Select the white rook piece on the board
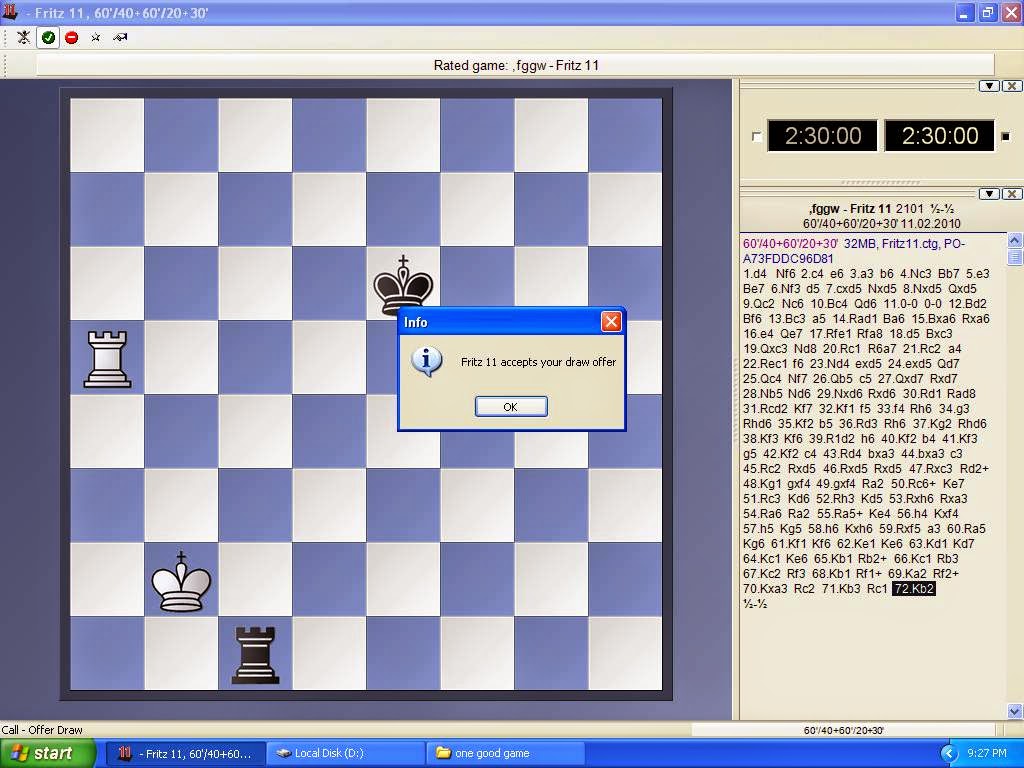The width and height of the screenshot is (1024, 768). point(107,359)
